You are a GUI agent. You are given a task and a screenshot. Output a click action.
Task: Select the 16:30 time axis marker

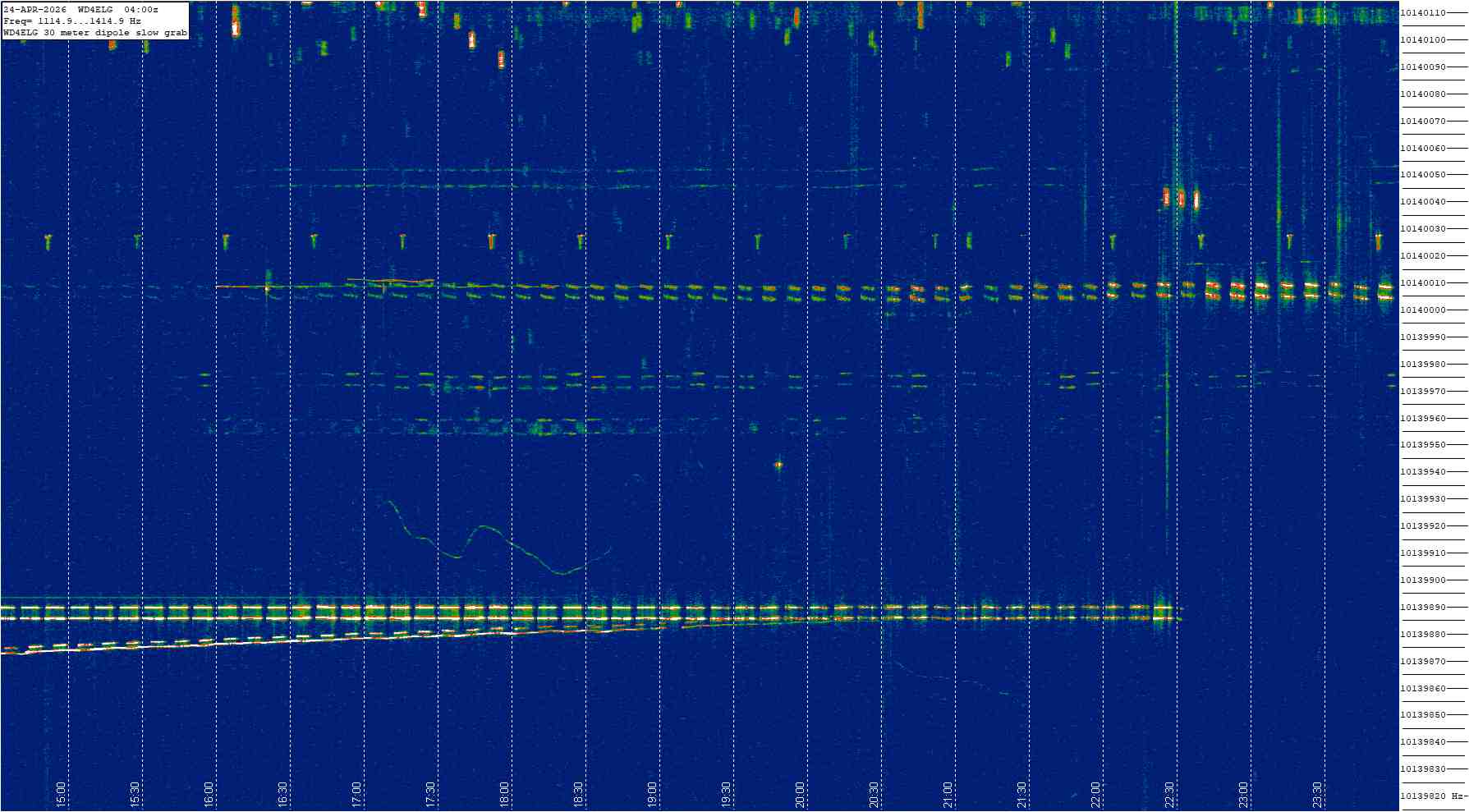[x=283, y=793]
